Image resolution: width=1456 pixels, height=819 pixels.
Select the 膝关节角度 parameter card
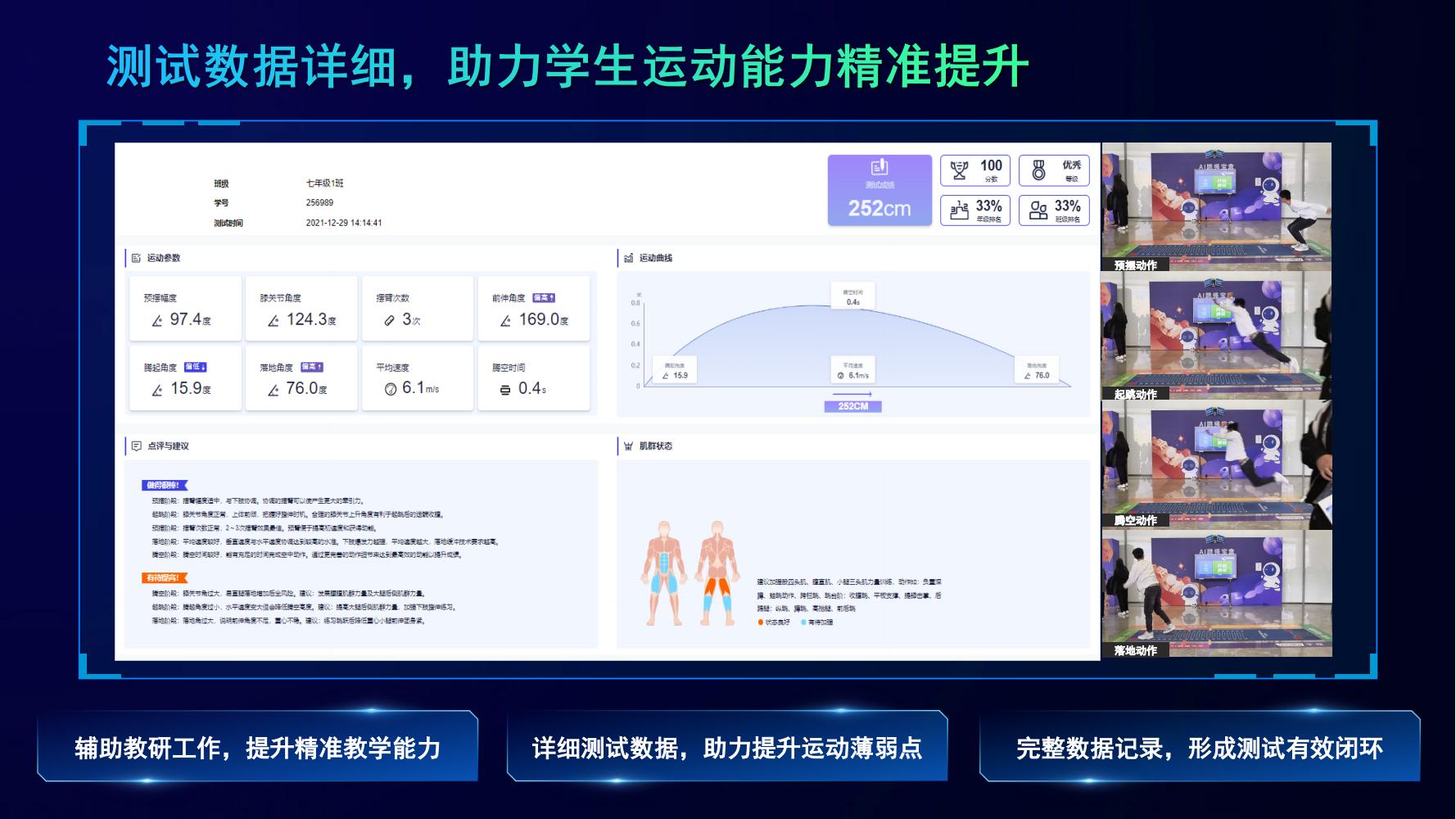[x=301, y=308]
